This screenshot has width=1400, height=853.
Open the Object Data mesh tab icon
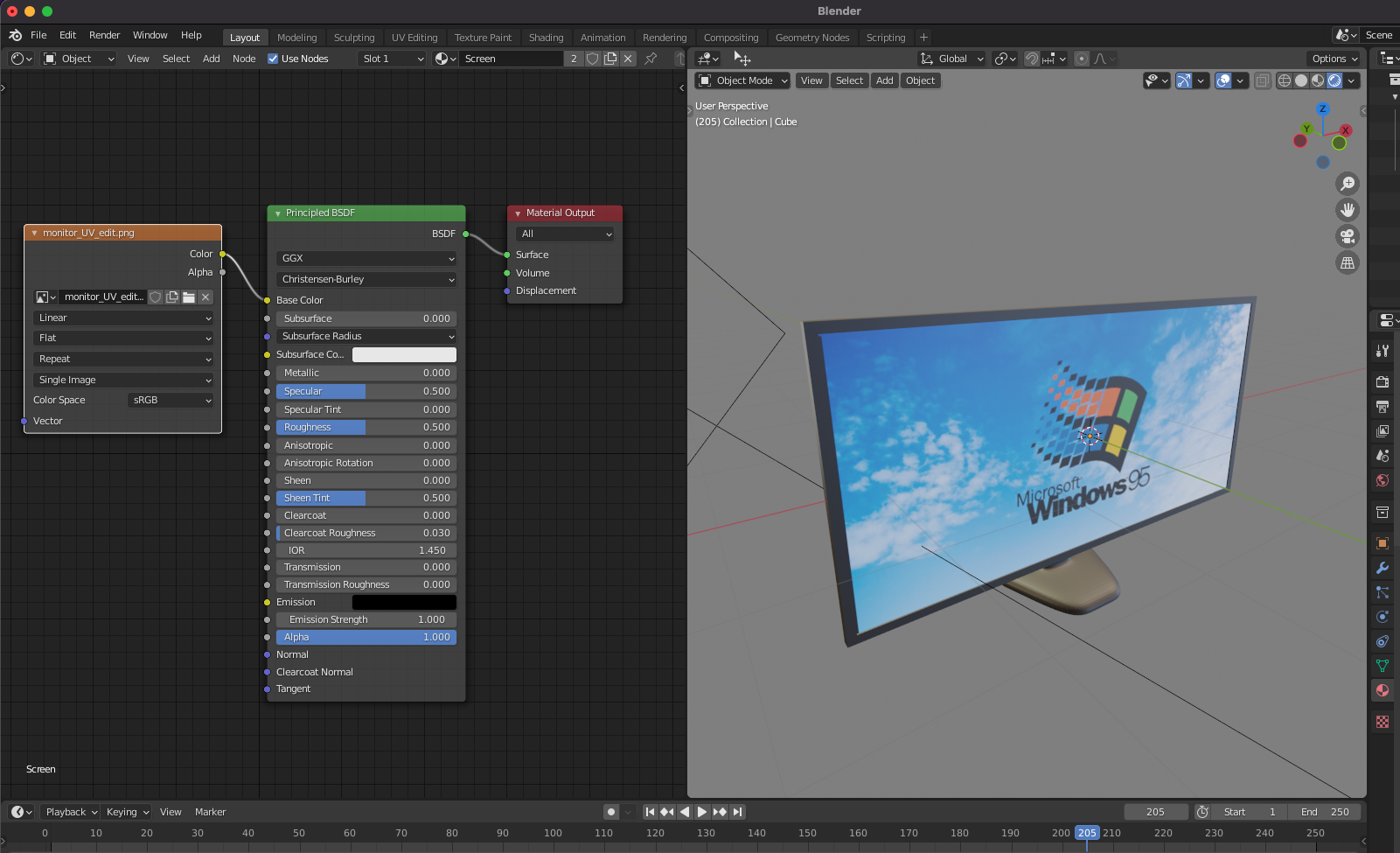coord(1383,666)
